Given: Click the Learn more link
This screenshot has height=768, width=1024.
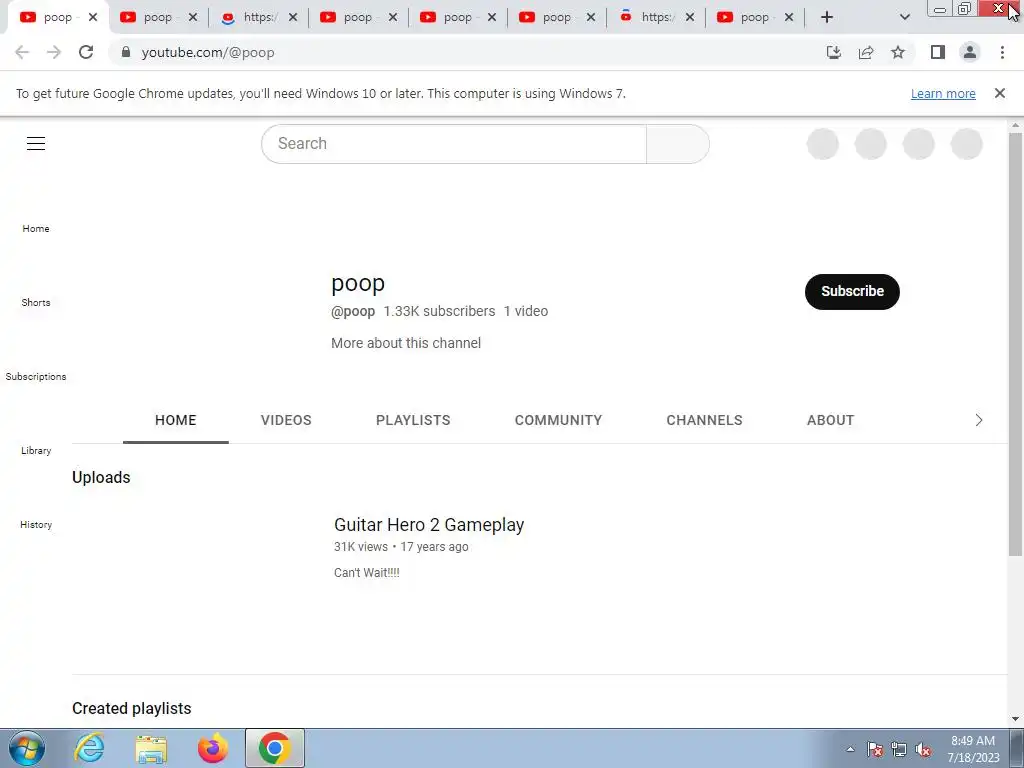Looking at the screenshot, I should pyautogui.click(x=943, y=93).
